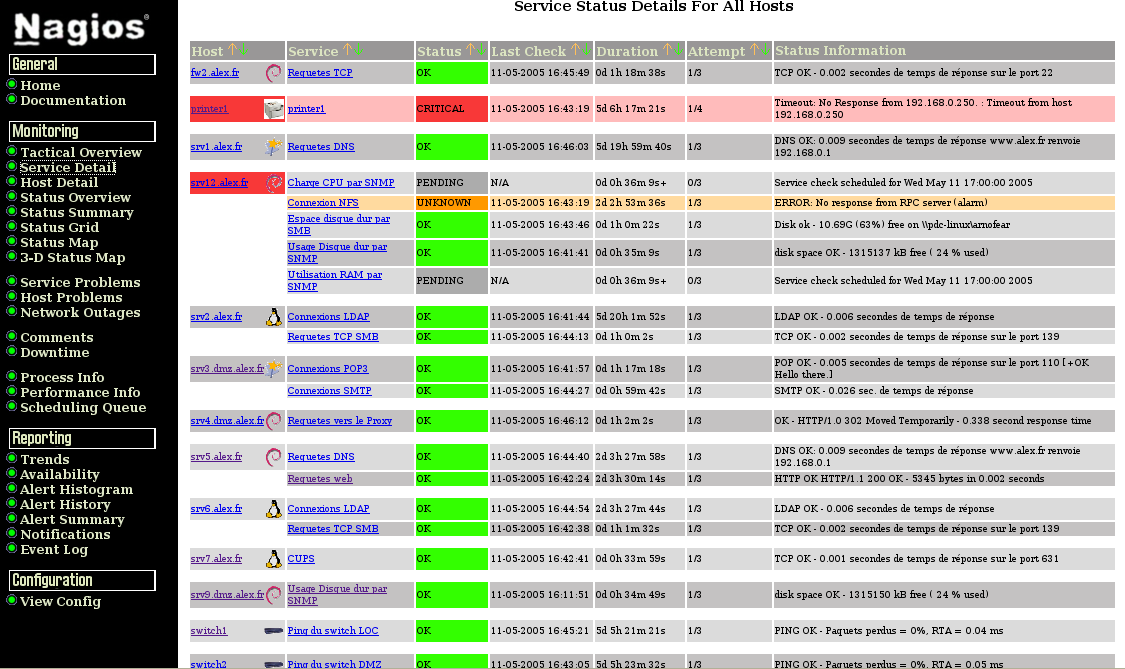This screenshot has height=669, width=1125.
Task: Click the Debian icon beside srv4.dmz.alex.fr
Action: [273, 421]
